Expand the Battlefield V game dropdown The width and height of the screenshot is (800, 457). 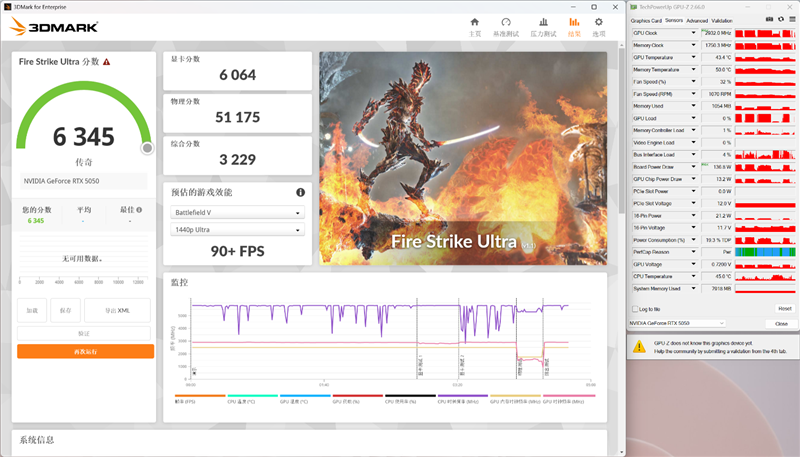coord(237,213)
